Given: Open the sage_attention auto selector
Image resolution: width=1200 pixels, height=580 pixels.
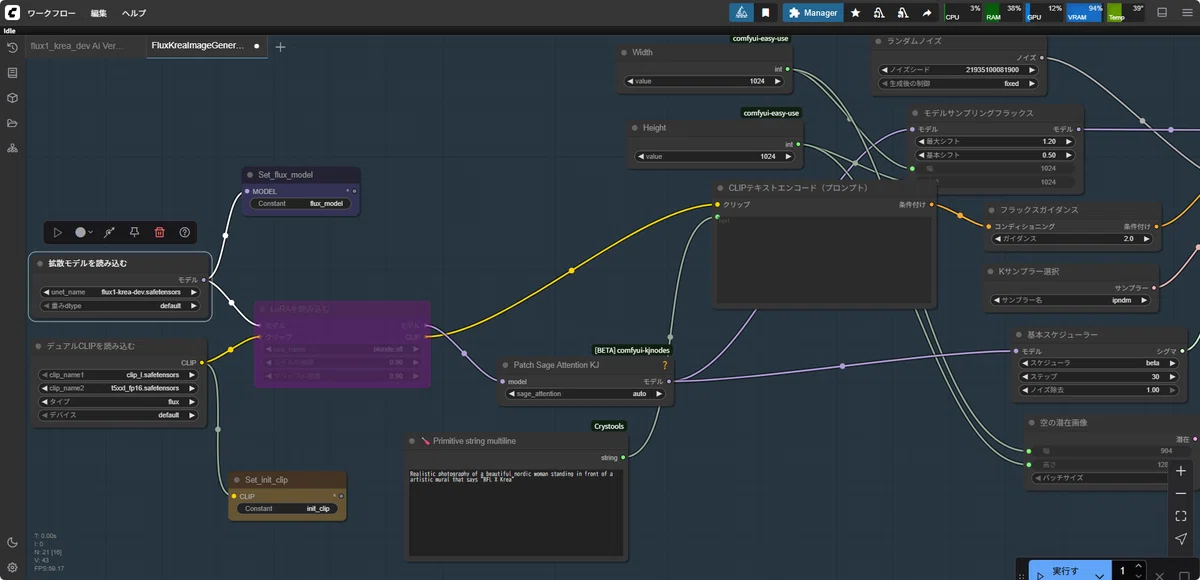Looking at the screenshot, I should click(x=586, y=394).
